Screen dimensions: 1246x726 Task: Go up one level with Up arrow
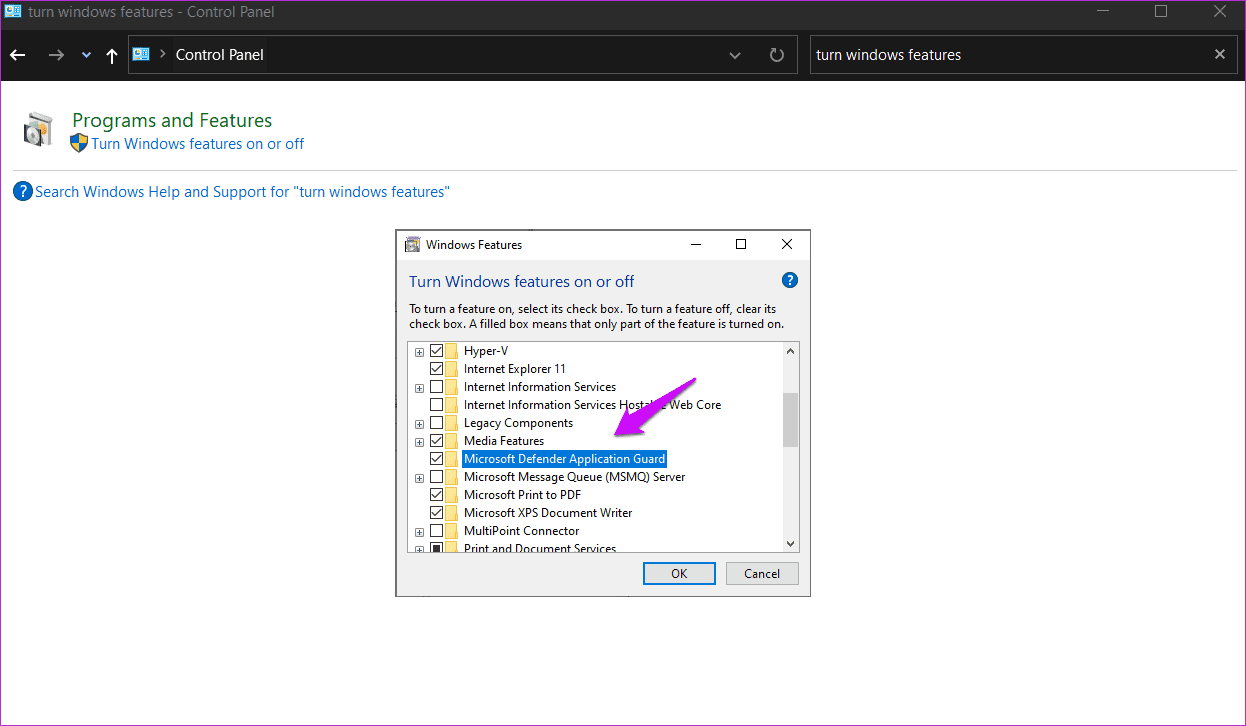(111, 55)
